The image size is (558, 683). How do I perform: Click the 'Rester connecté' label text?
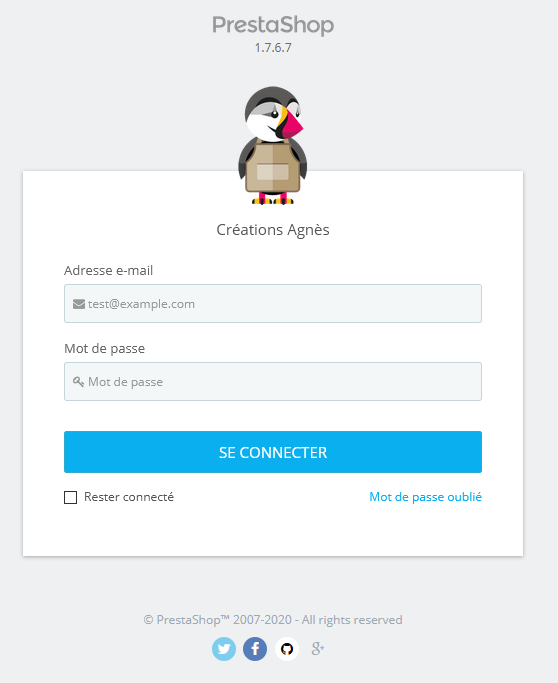click(x=129, y=497)
